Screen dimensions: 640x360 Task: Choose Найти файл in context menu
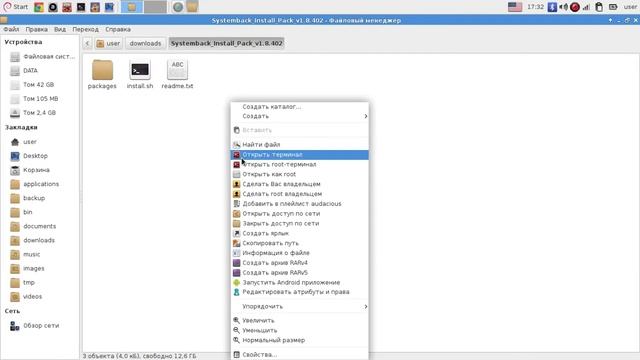pyautogui.click(x=300, y=144)
